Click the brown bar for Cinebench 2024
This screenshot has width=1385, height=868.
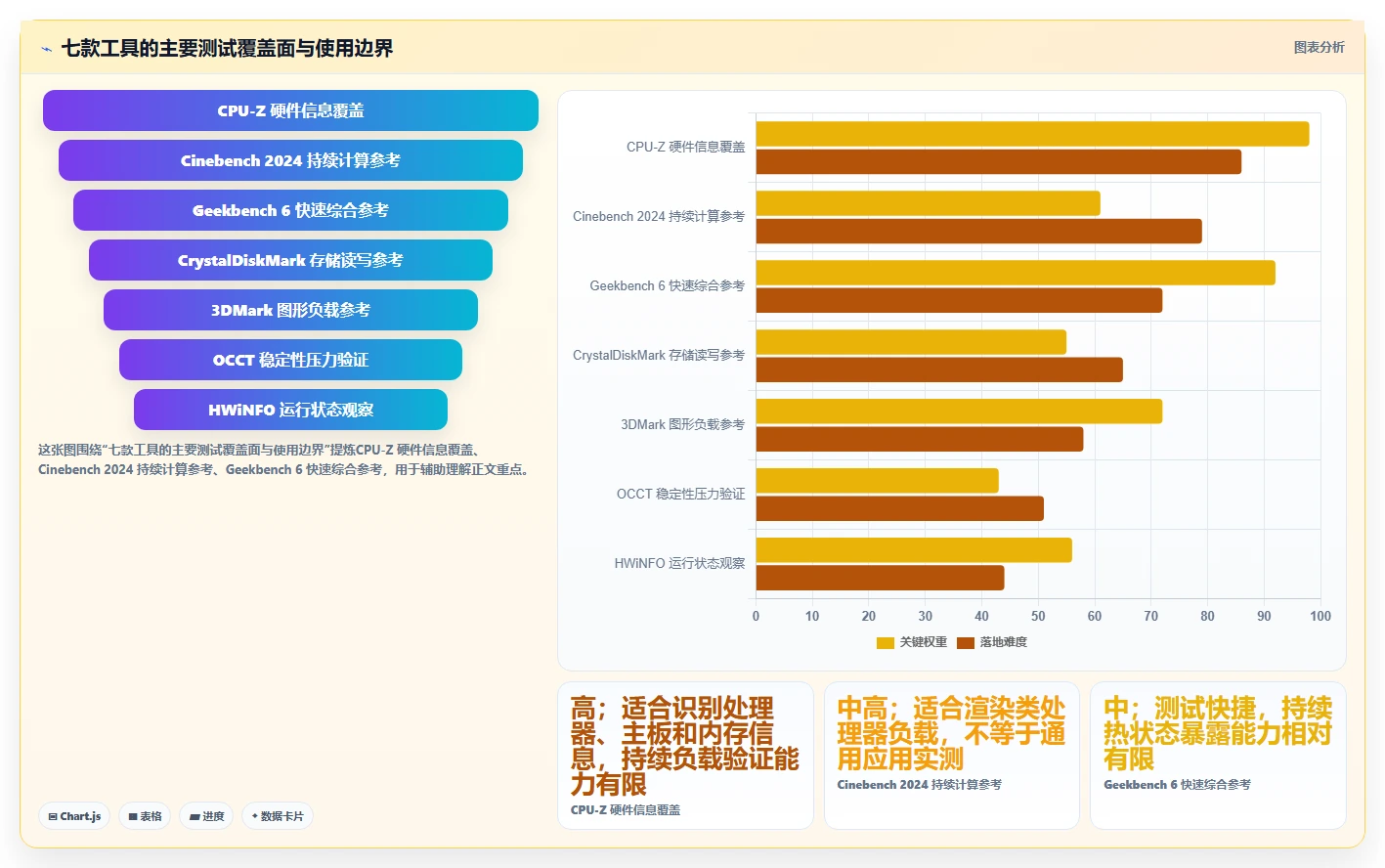click(979, 232)
